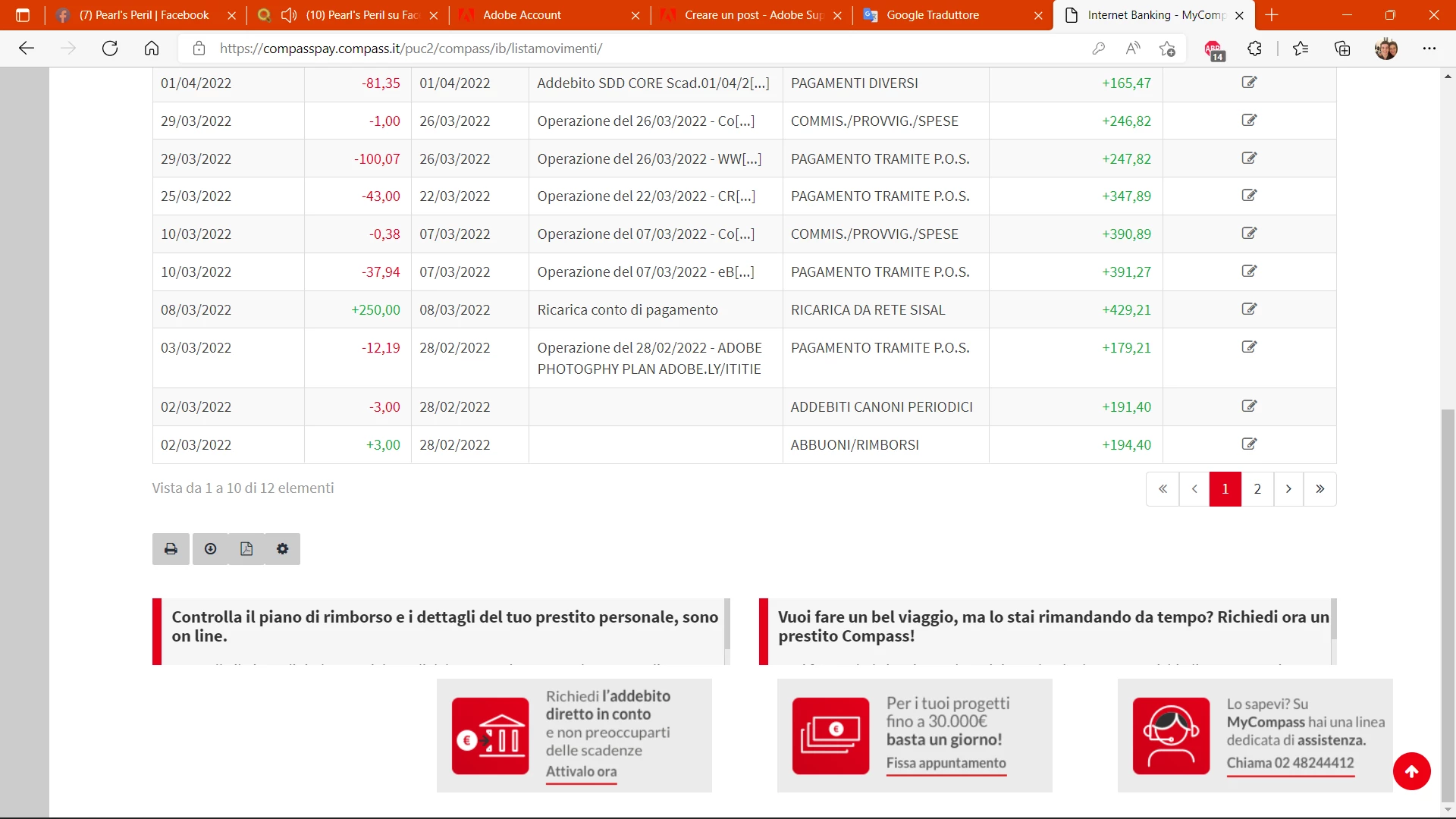Click the Chiama 02 48244412 link
The height and width of the screenshot is (819, 1456).
tap(1290, 763)
